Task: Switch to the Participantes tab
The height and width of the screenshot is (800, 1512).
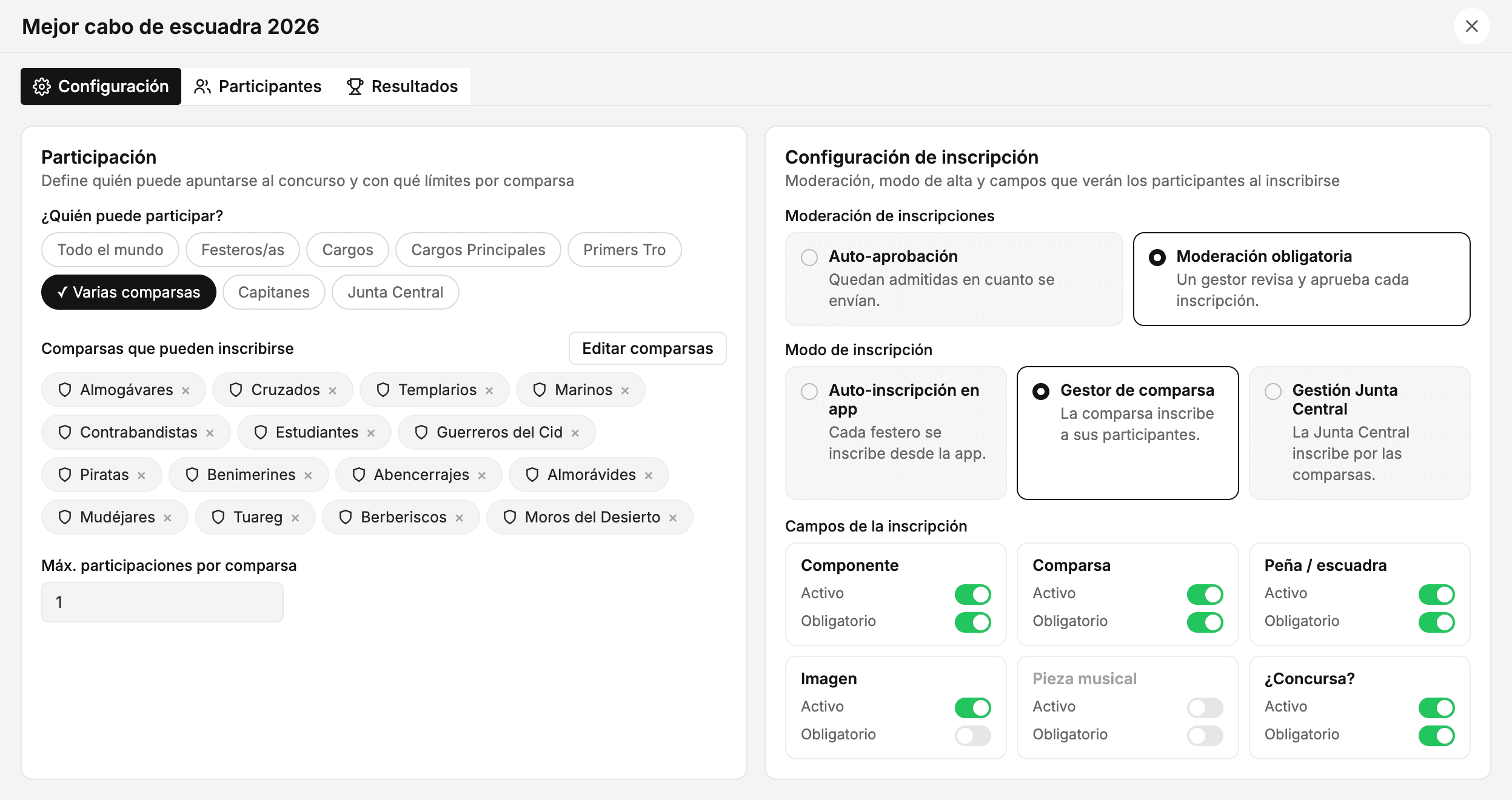Action: point(258,86)
